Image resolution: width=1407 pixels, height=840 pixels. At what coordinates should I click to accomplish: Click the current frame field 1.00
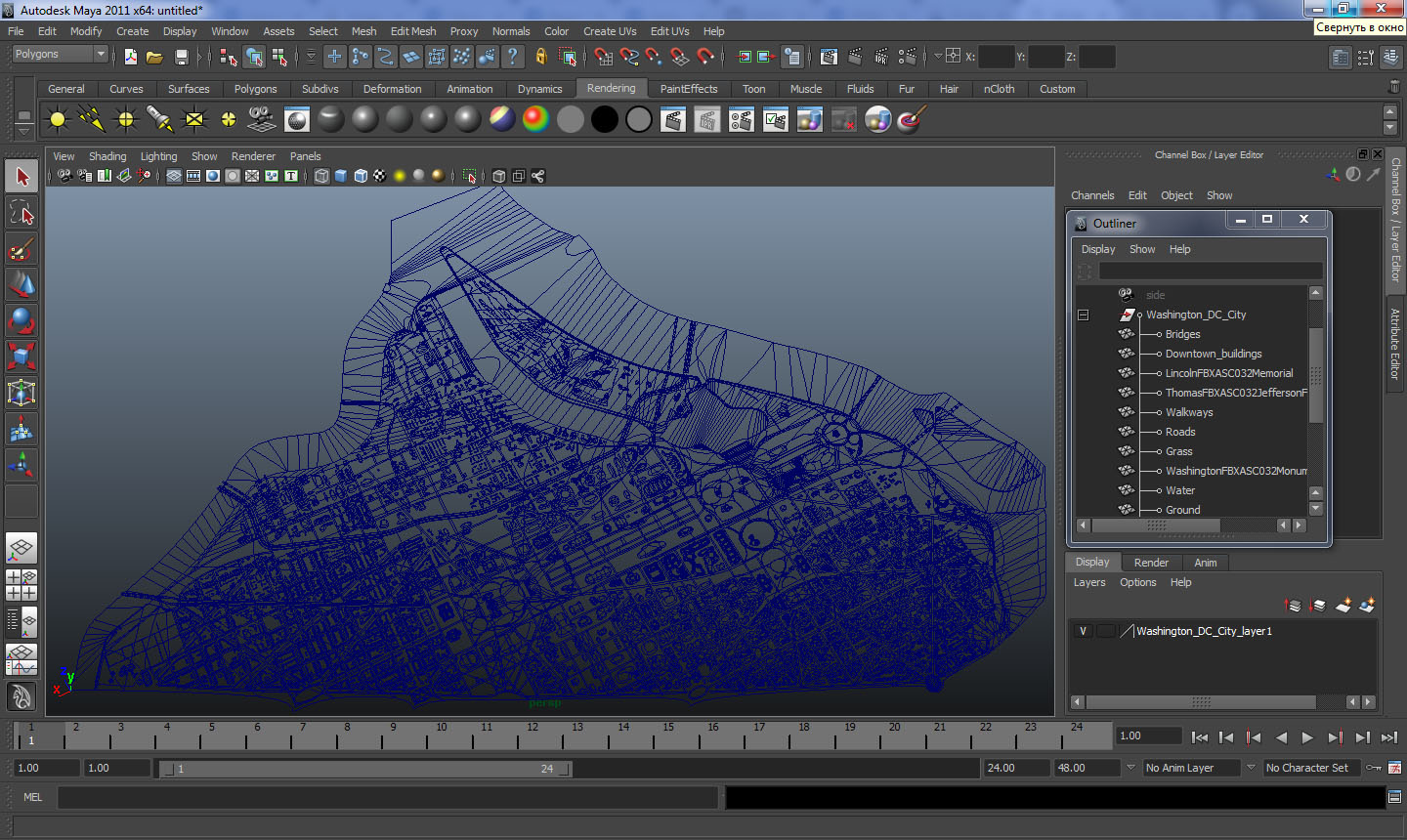(1148, 735)
